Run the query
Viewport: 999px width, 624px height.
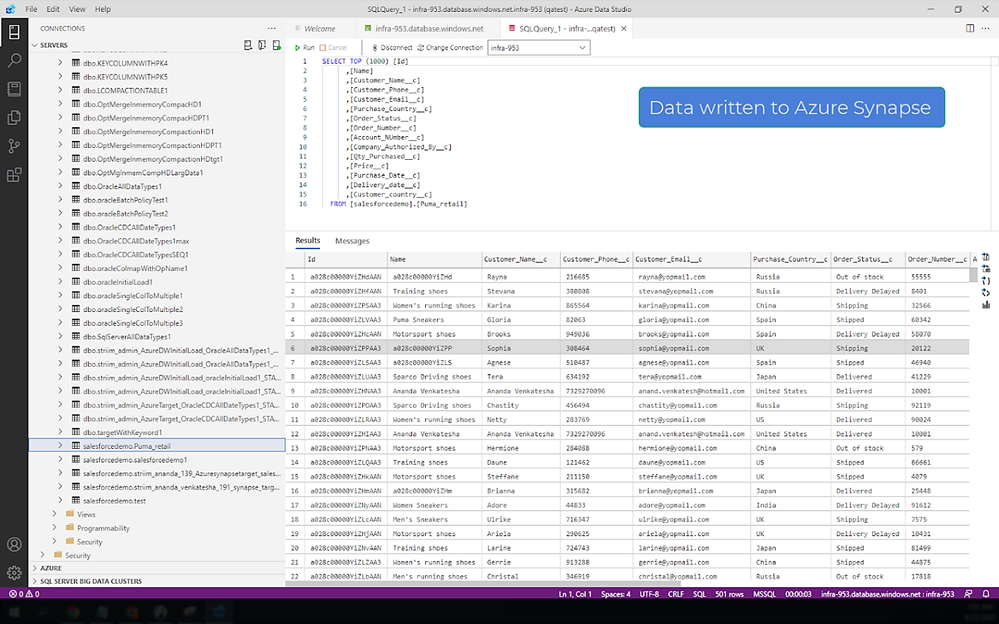tap(305, 48)
